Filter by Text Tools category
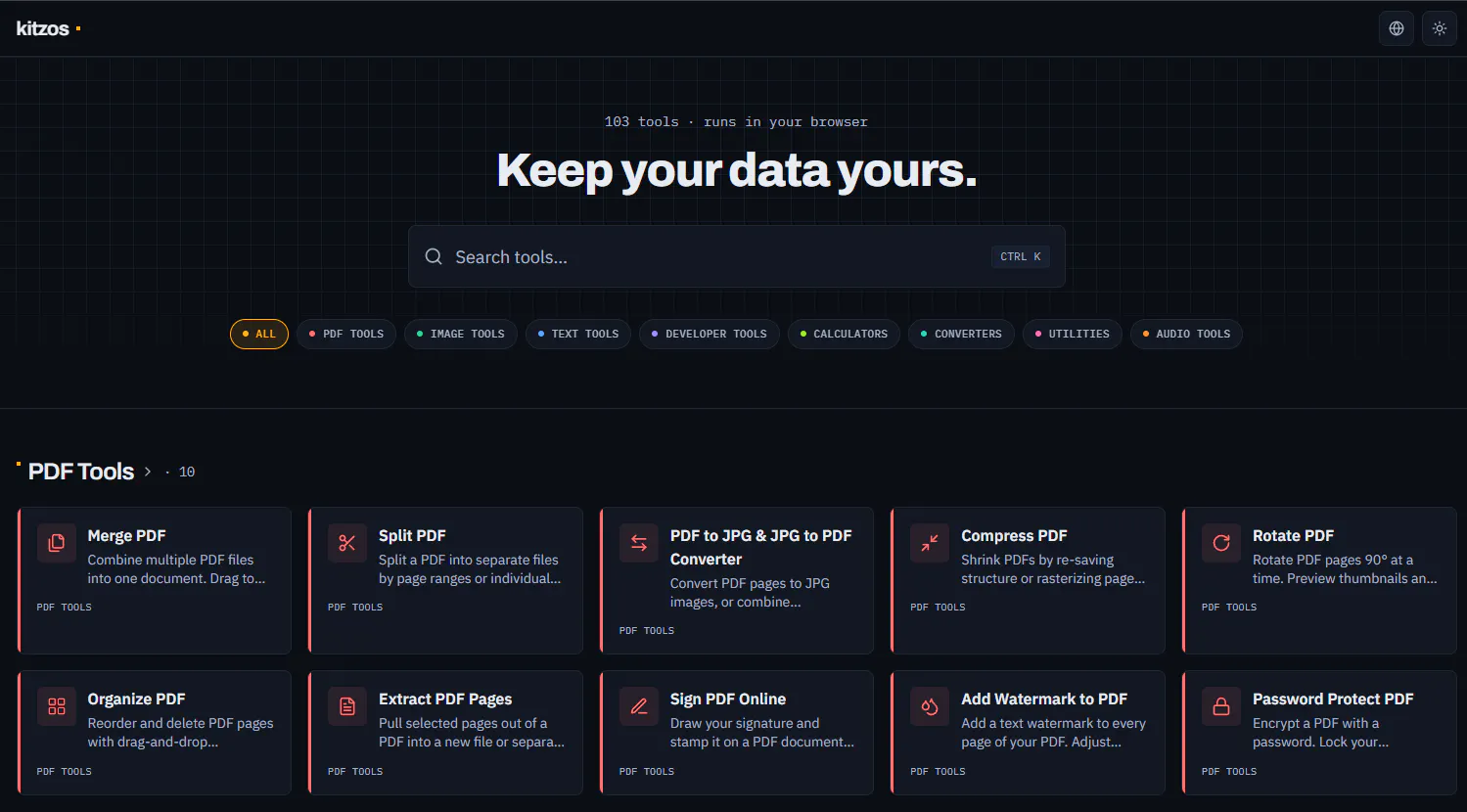Viewport: 1467px width, 812px height. click(578, 334)
